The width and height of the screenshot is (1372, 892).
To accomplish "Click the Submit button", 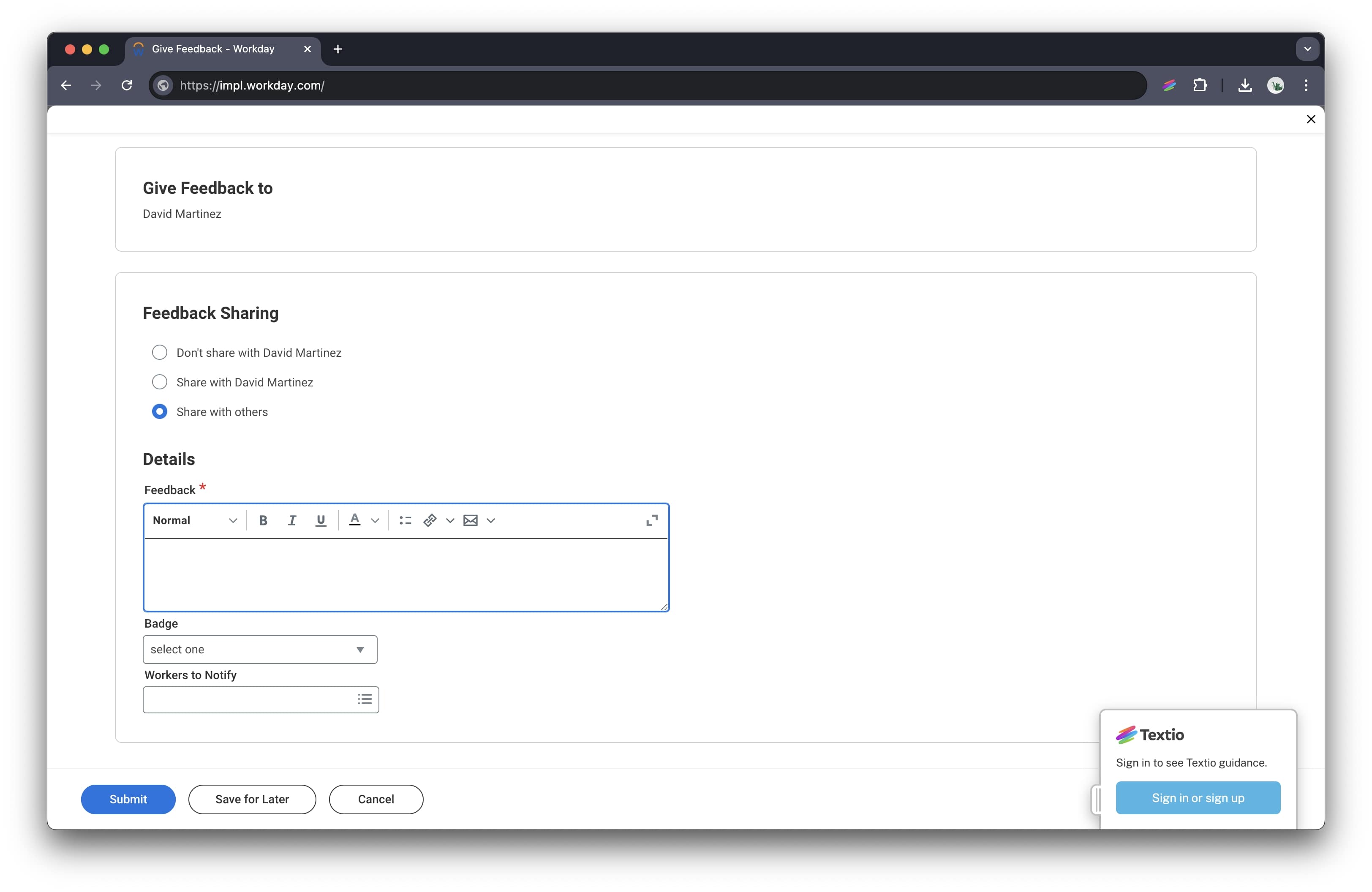I will coord(128,799).
